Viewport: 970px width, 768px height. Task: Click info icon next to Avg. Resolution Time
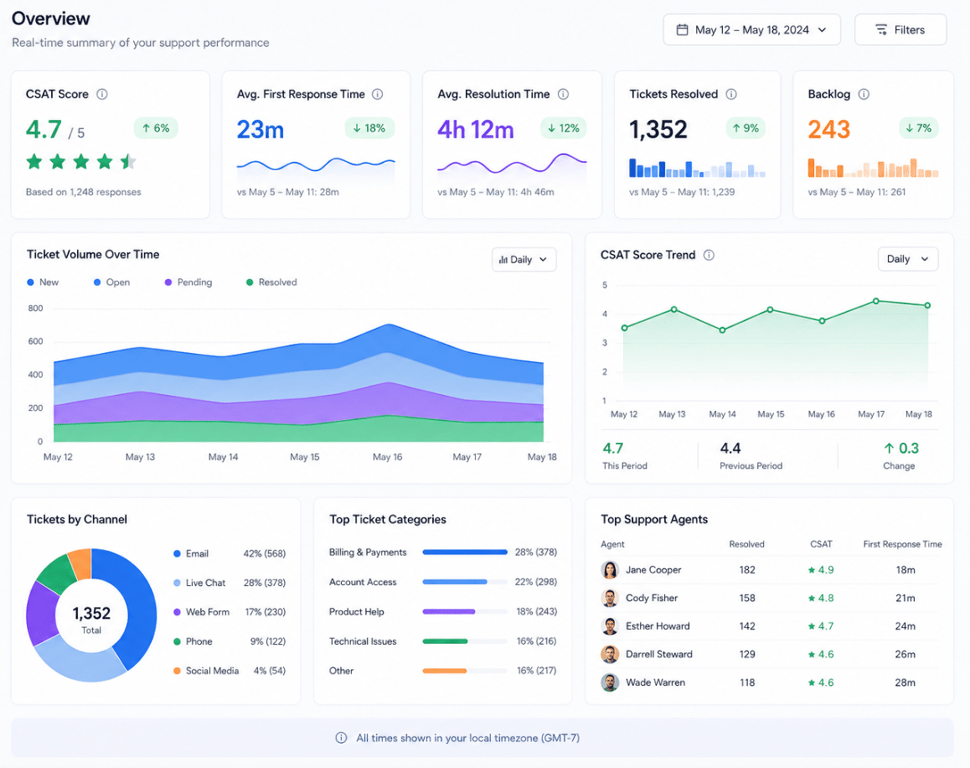coord(563,94)
